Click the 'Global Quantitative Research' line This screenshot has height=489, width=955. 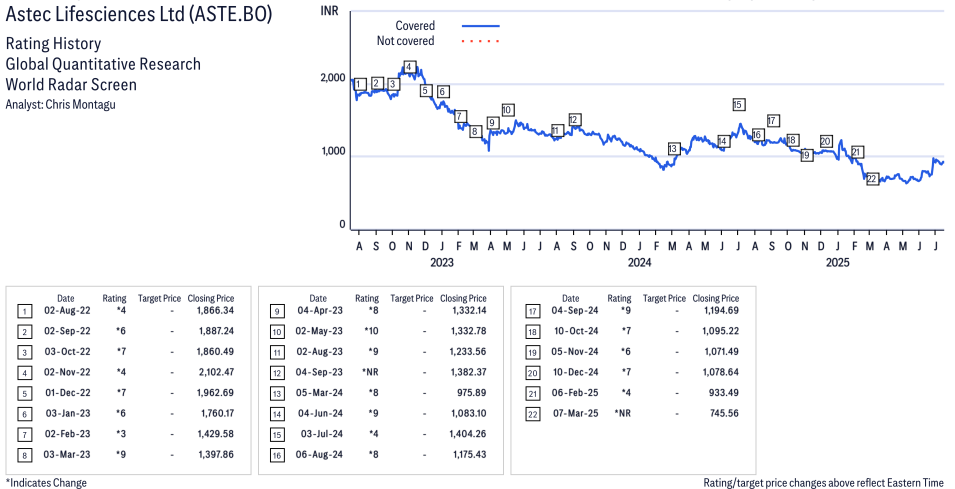pyautogui.click(x=103, y=64)
